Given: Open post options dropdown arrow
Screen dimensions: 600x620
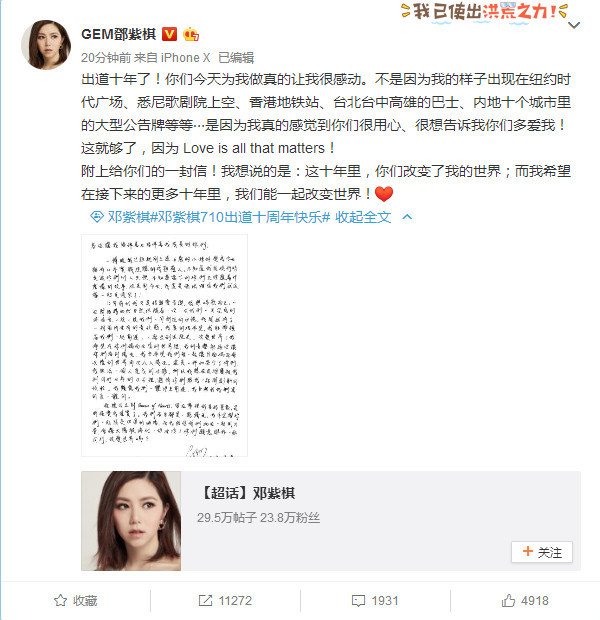Looking at the screenshot, I should pos(574,26).
